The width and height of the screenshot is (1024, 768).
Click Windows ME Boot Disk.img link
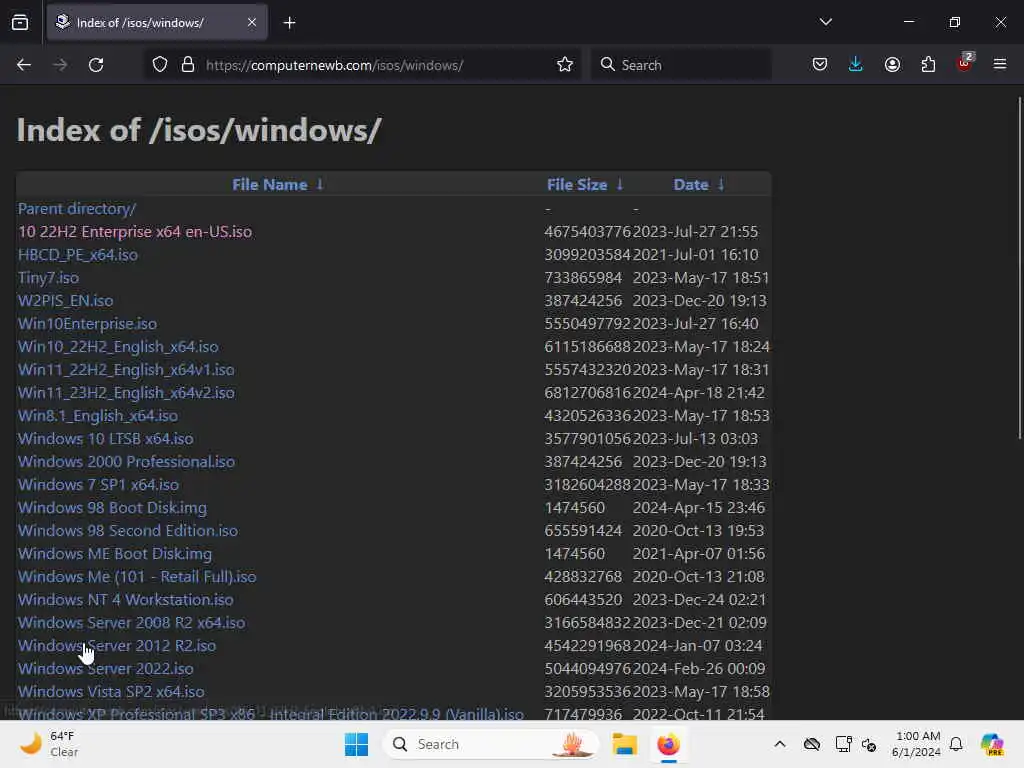[115, 554]
